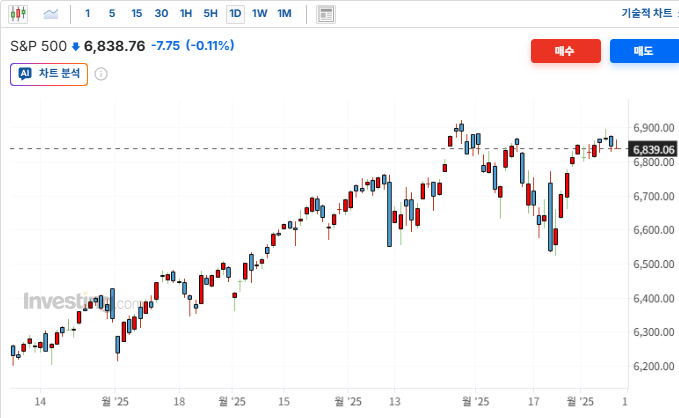Screen dimensions: 679x418
Task: Select the 1-minute interval
Action: coord(88,13)
